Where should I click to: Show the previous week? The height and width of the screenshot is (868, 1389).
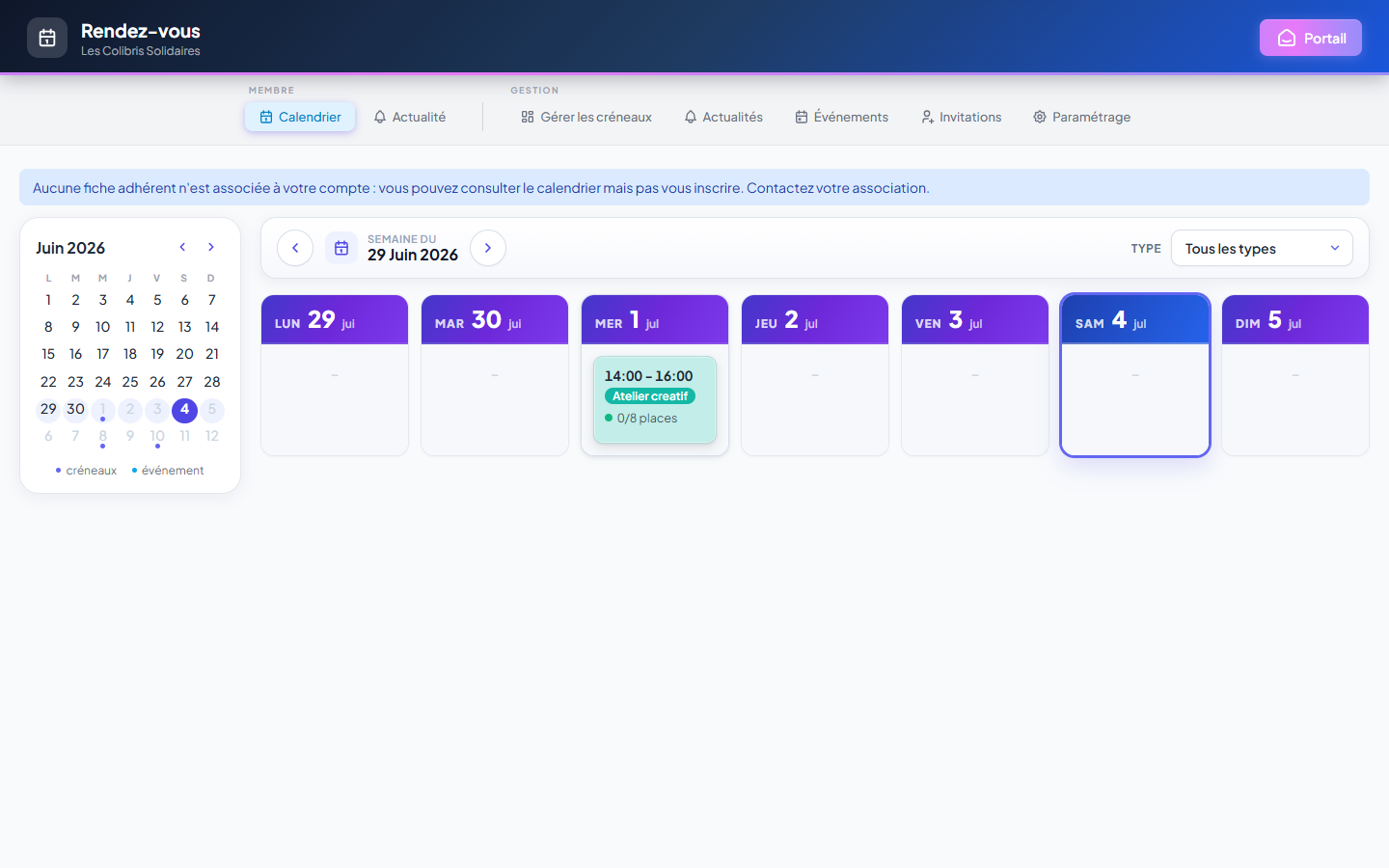click(x=295, y=248)
